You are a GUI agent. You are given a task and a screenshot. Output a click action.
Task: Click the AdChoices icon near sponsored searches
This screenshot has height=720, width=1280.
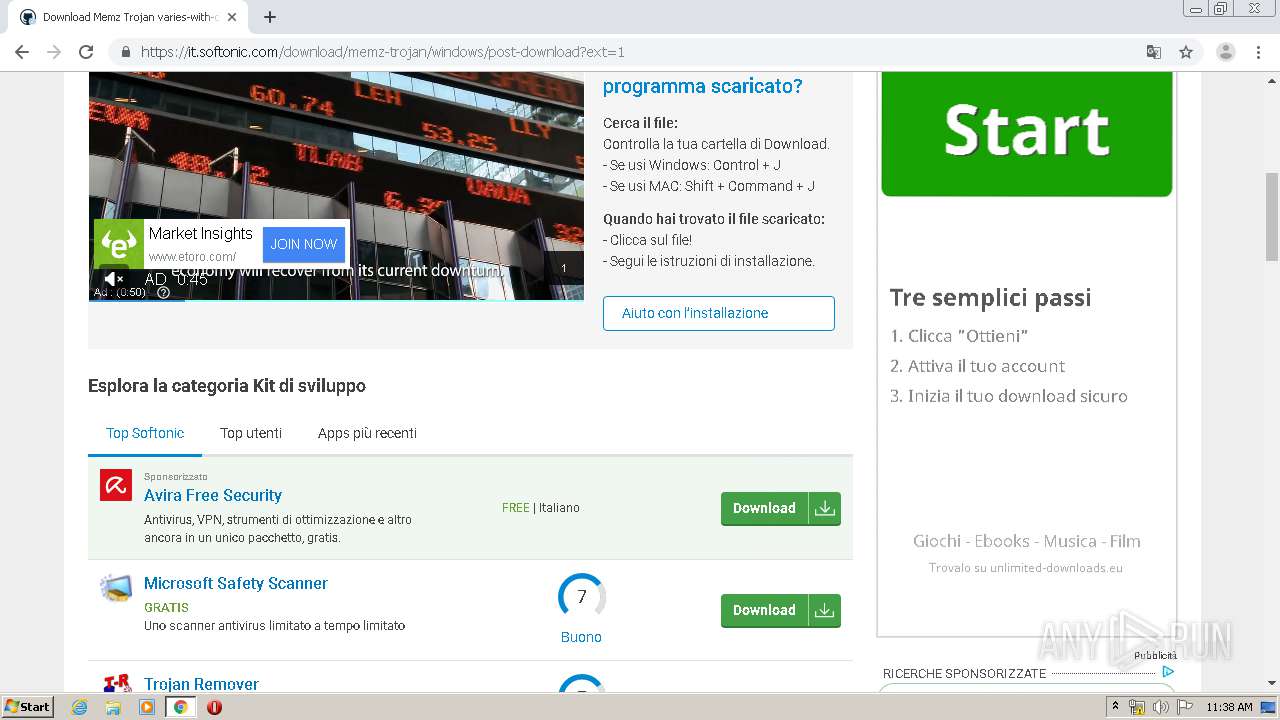point(1167,672)
